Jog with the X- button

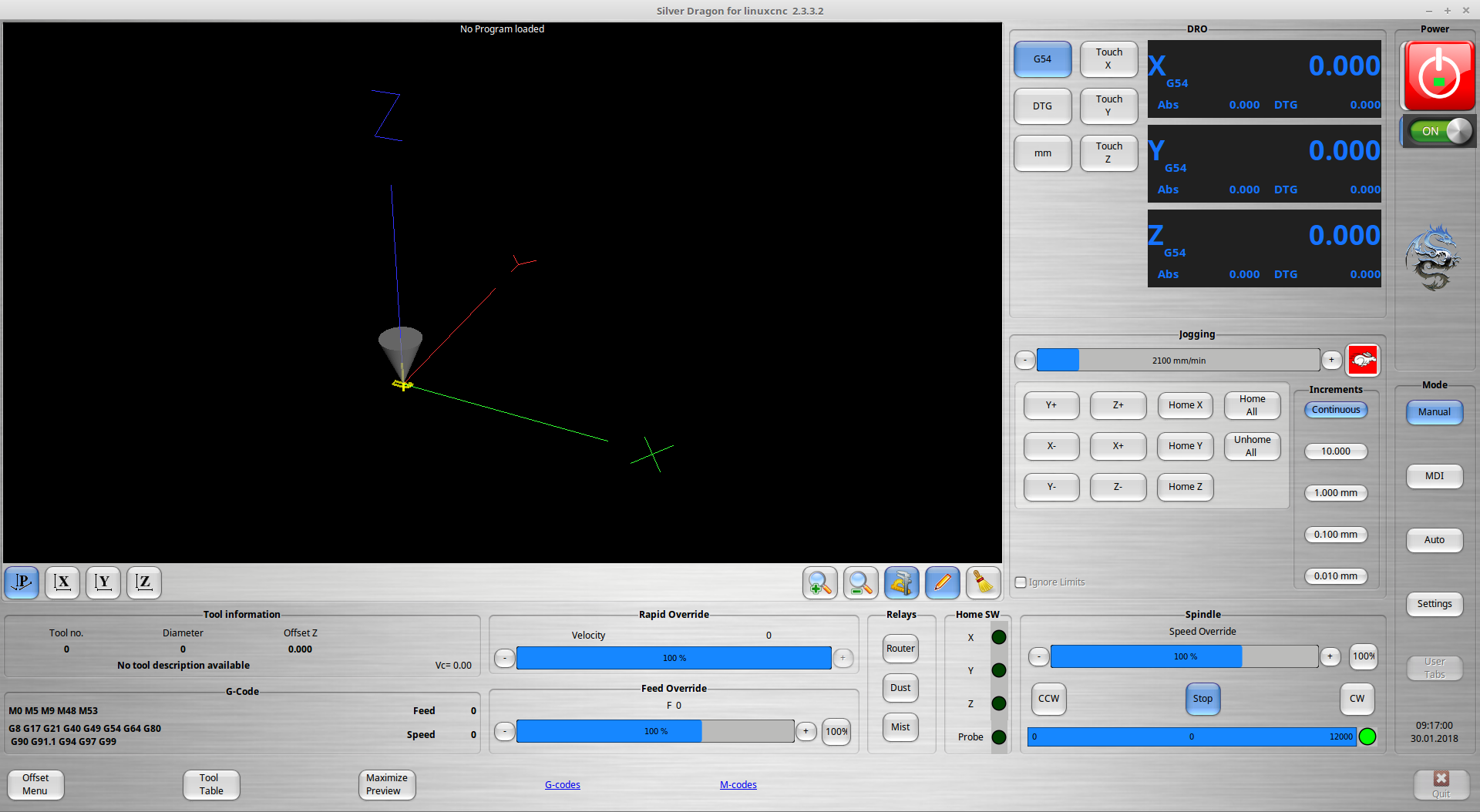pyautogui.click(x=1051, y=446)
